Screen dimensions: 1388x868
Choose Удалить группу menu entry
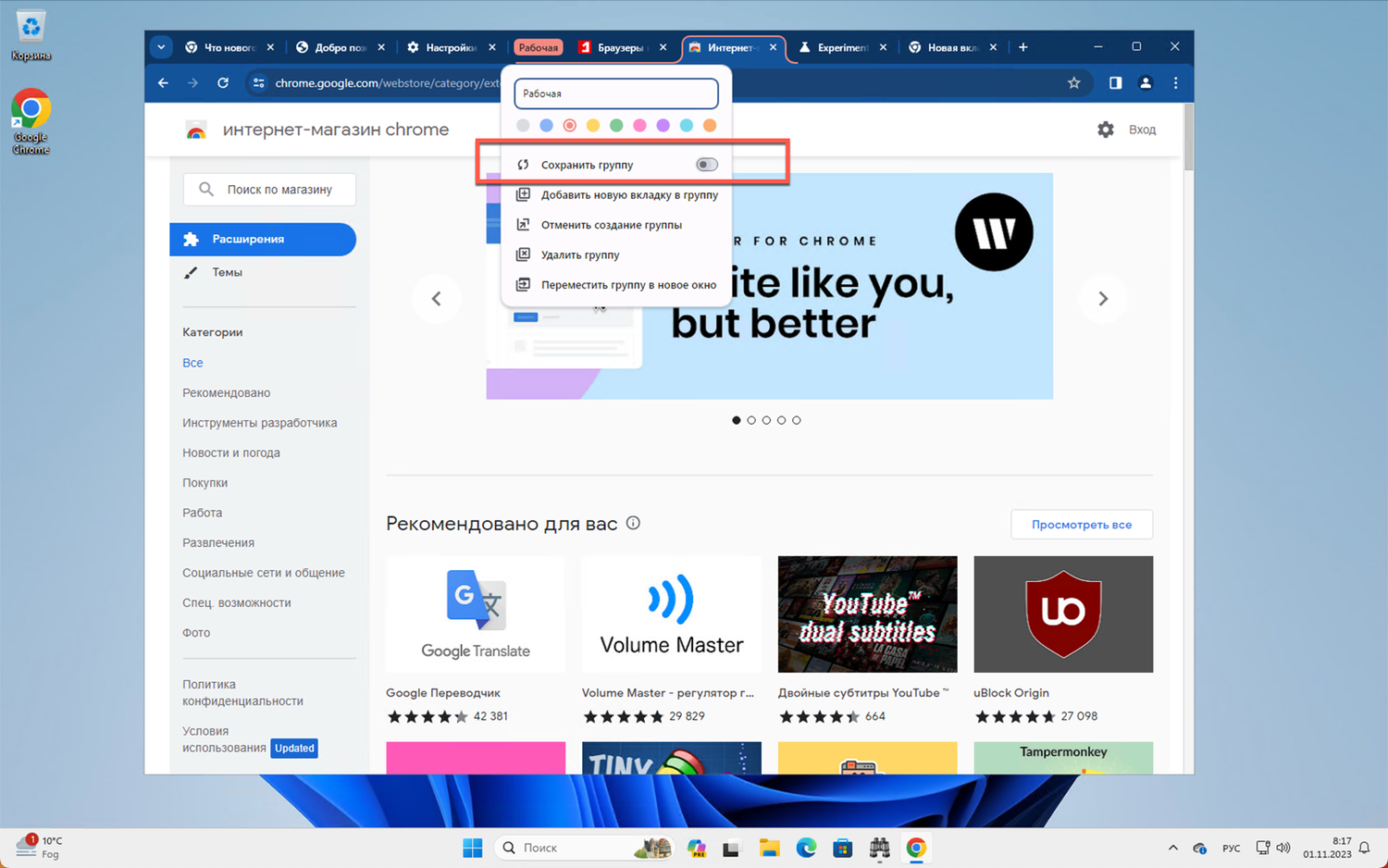click(x=616, y=254)
